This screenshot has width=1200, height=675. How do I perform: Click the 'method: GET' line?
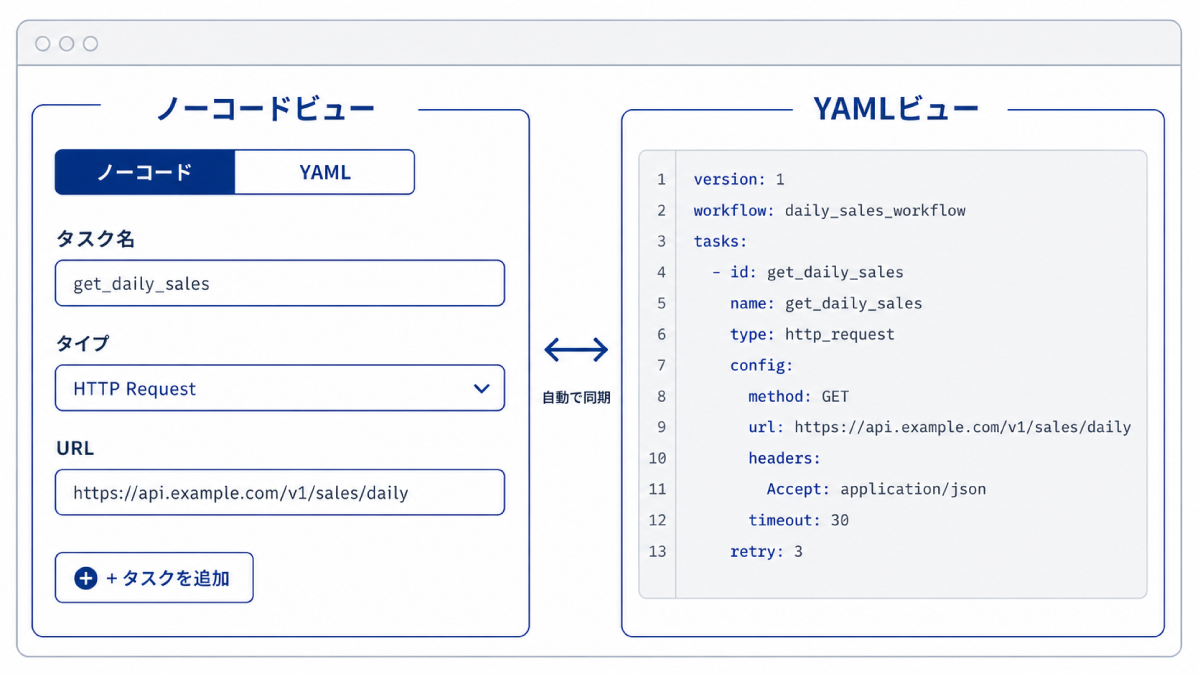[798, 397]
